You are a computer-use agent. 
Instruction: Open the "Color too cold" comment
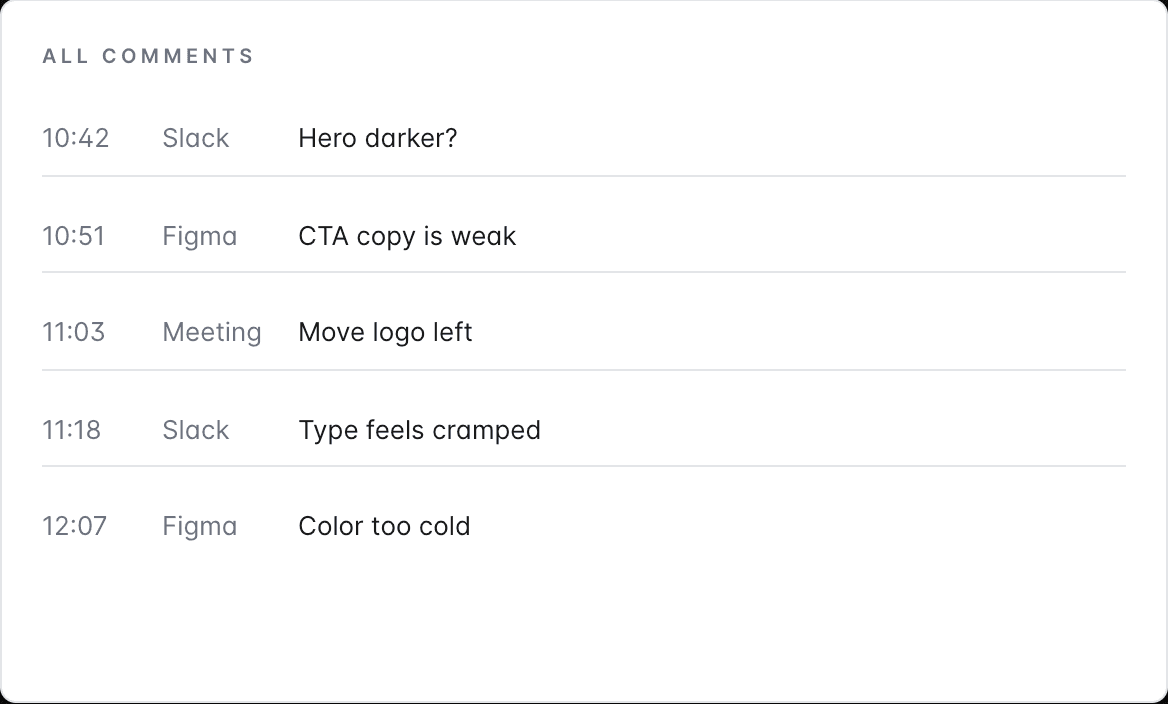384,526
